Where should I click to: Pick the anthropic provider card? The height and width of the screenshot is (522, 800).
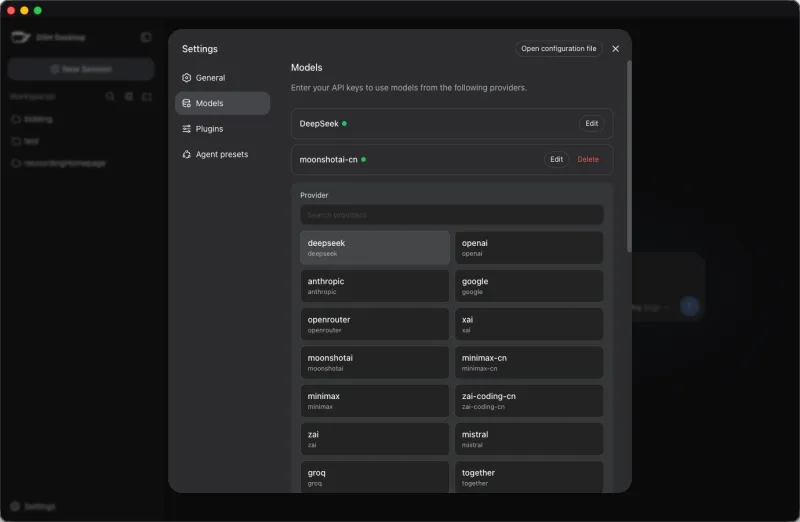(x=374, y=286)
